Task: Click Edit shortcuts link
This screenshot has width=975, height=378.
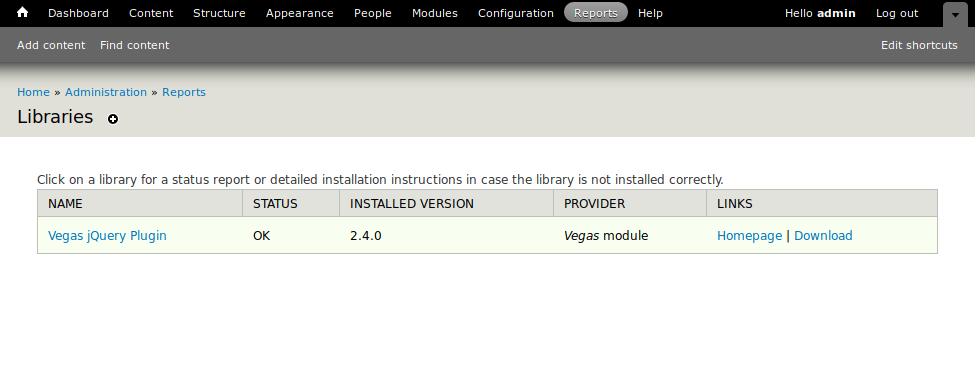Action: coord(919,45)
